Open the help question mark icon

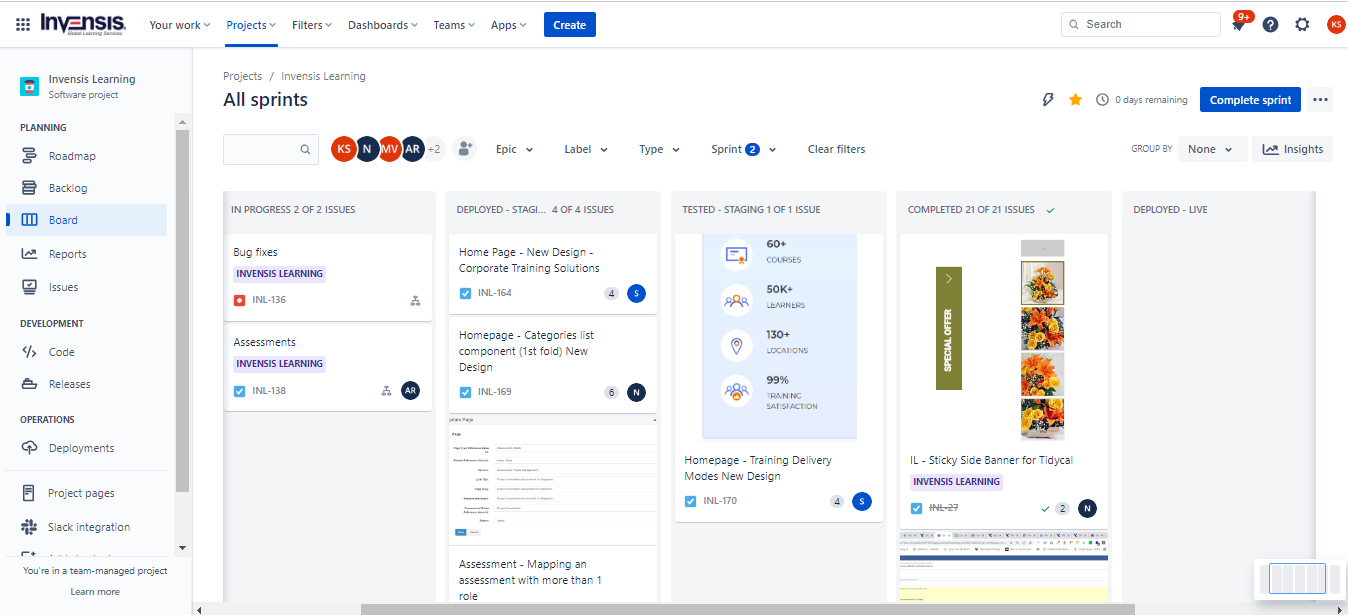pos(1270,24)
